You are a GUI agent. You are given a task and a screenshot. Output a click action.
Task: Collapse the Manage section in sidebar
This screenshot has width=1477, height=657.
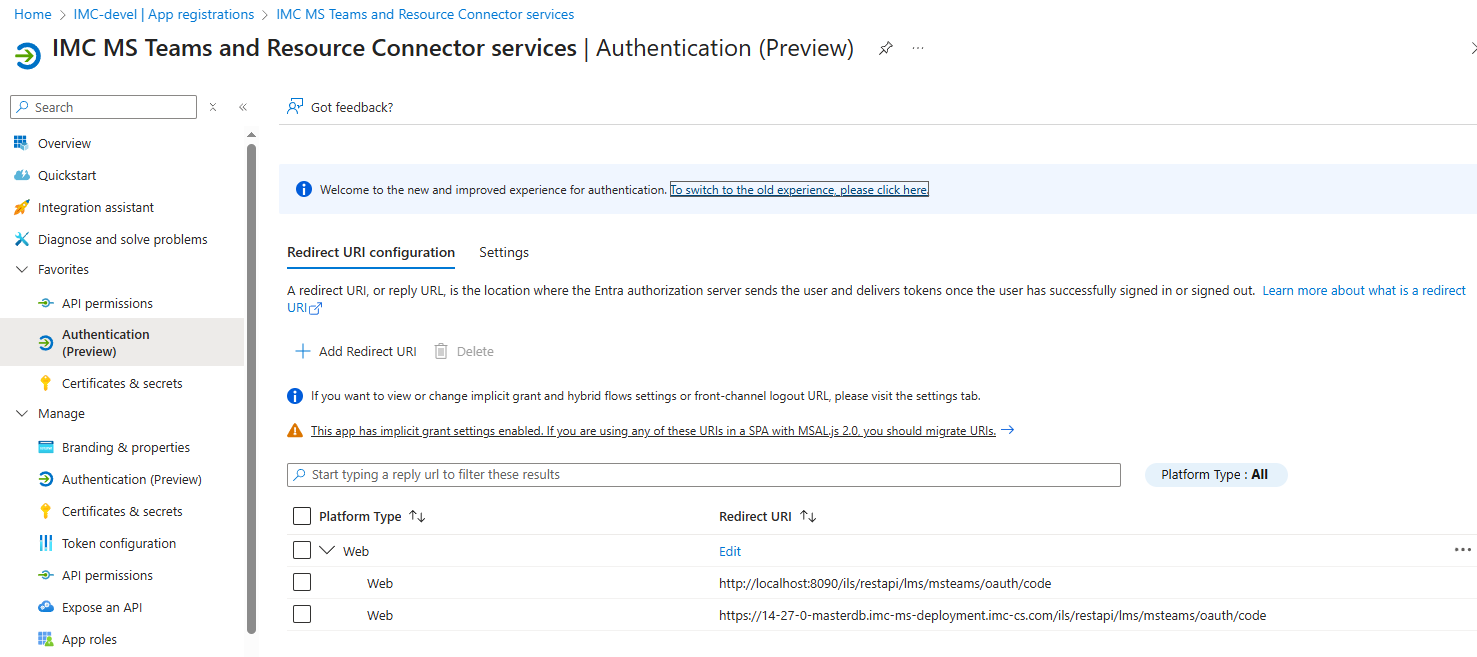pyautogui.click(x=22, y=414)
